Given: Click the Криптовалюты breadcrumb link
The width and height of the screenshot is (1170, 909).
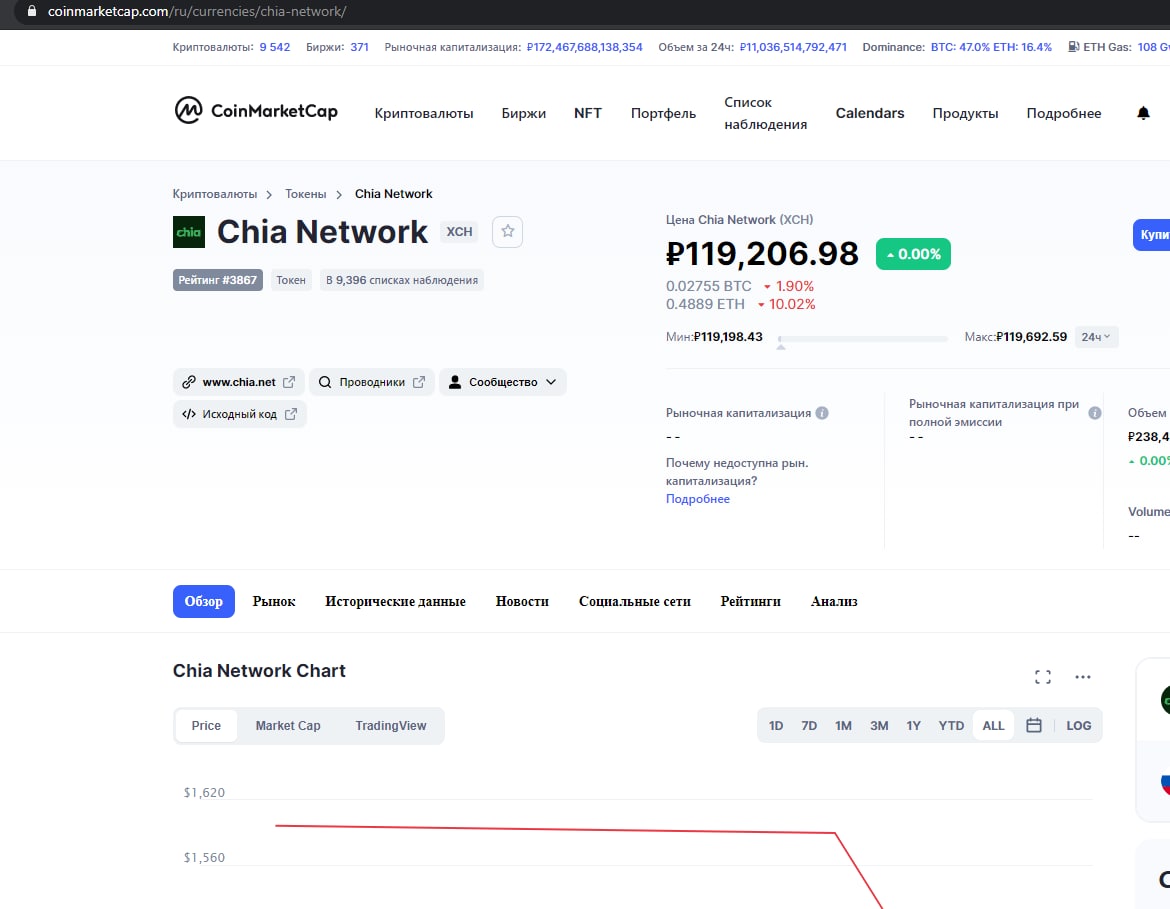Looking at the screenshot, I should 215,194.
